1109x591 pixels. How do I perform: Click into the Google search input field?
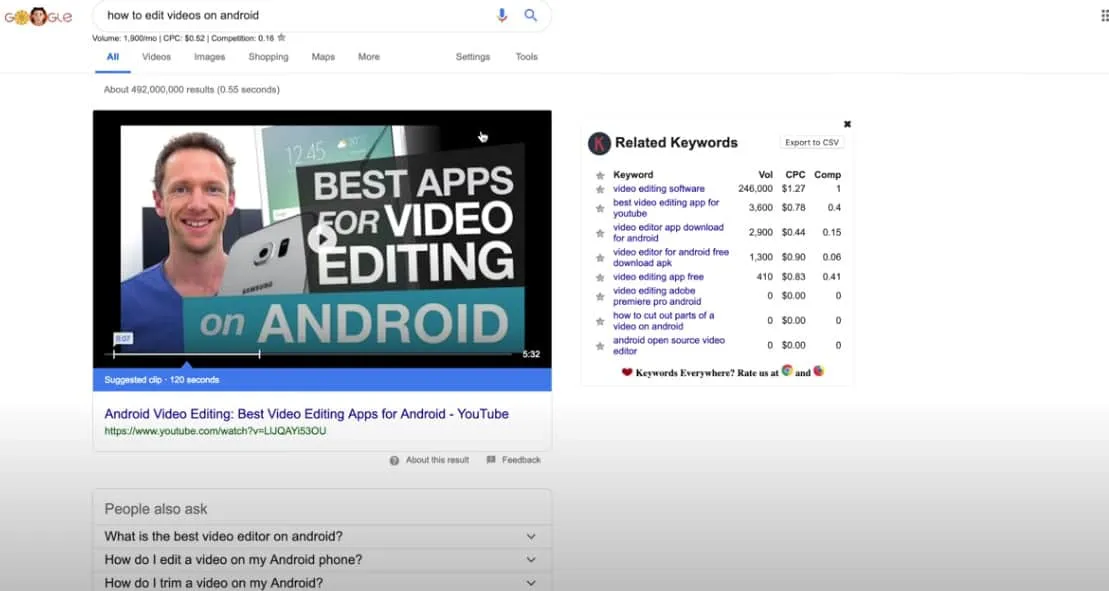290,15
